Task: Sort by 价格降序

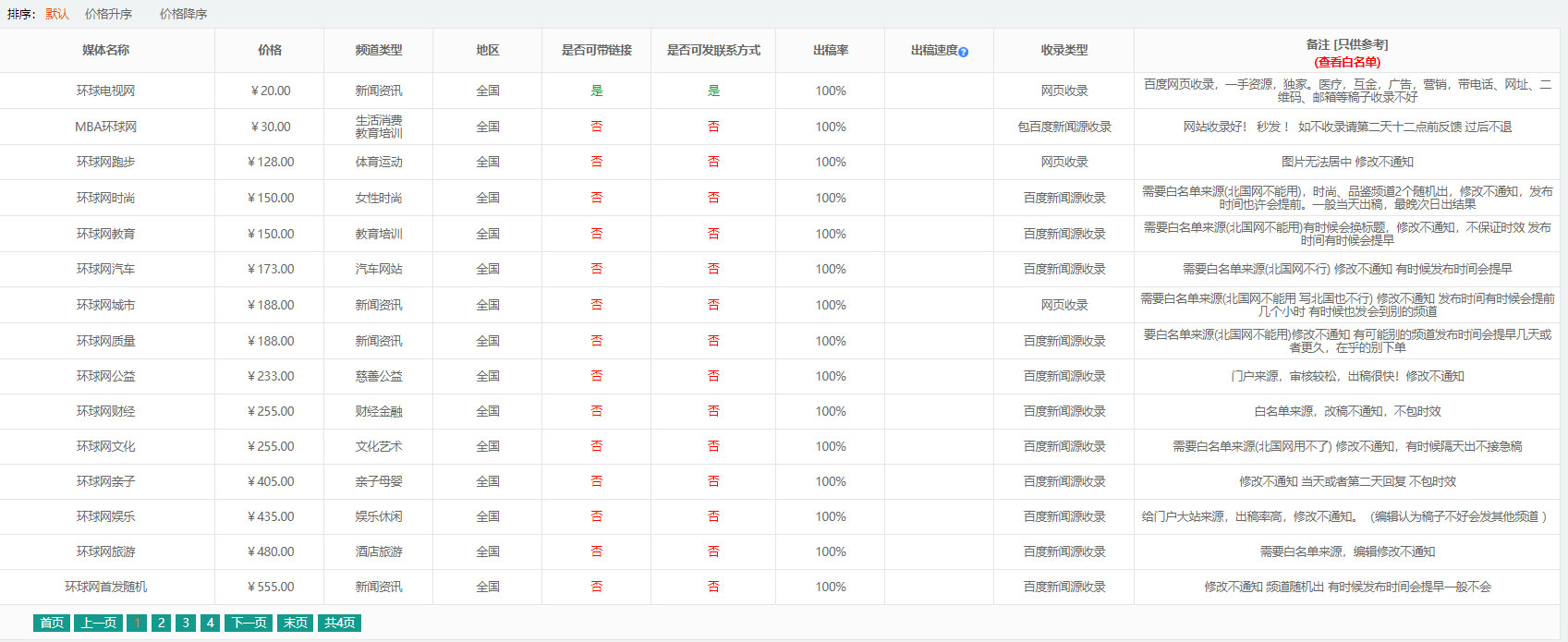Action: [183, 14]
